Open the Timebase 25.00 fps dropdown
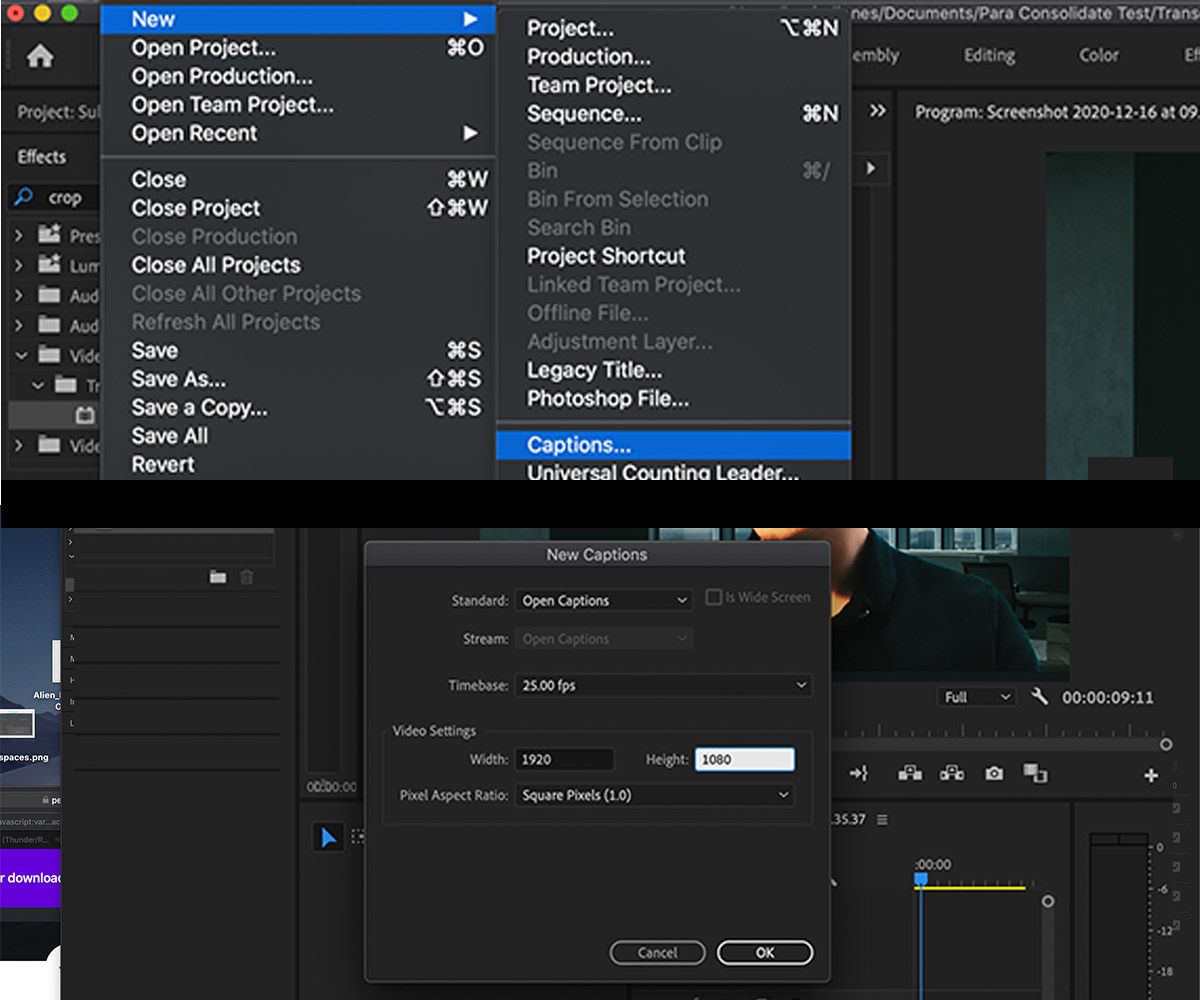The width and height of the screenshot is (1200, 1000). coord(663,686)
